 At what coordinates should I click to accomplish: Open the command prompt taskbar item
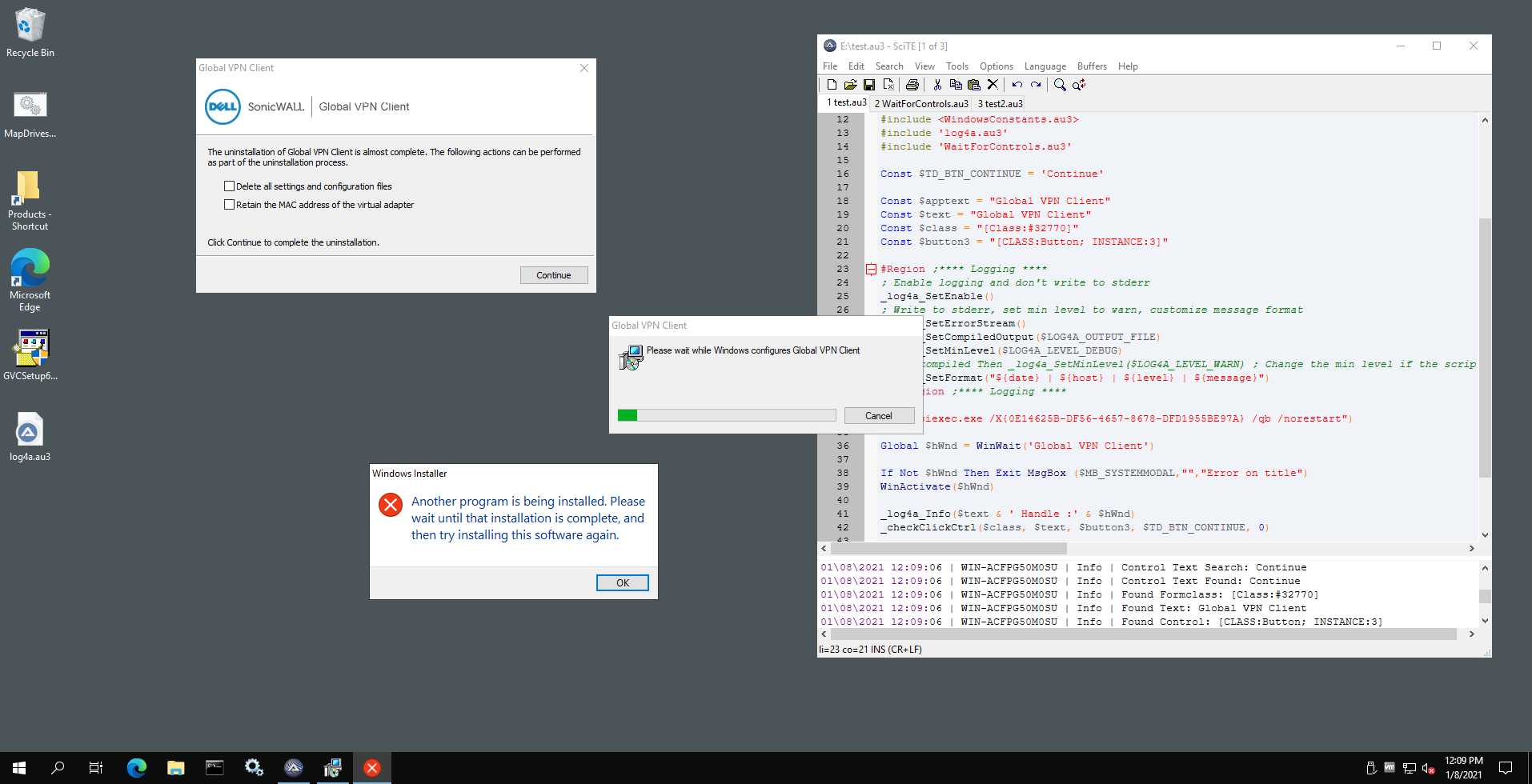pyautogui.click(x=215, y=768)
